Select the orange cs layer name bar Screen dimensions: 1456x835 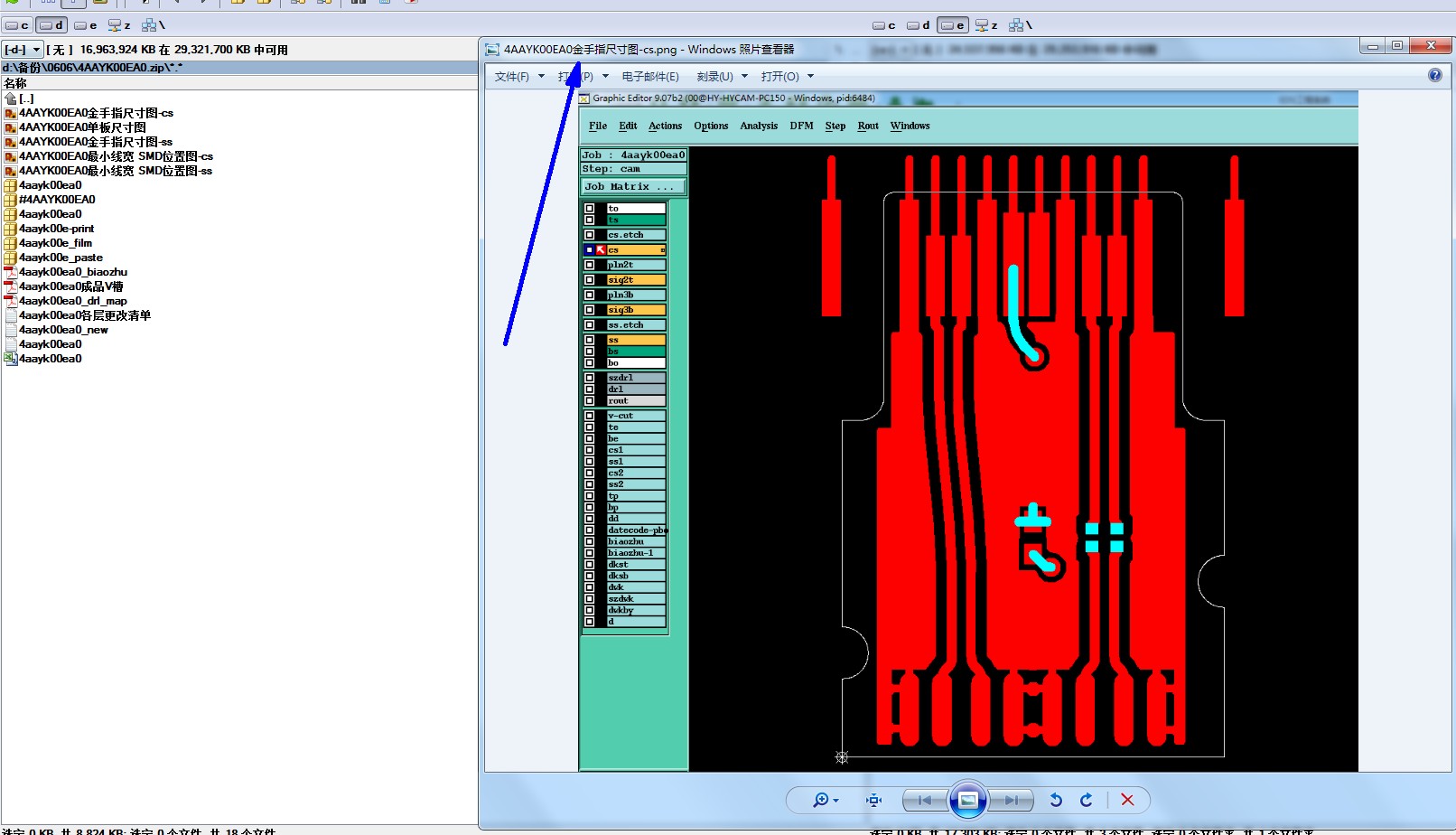point(636,250)
